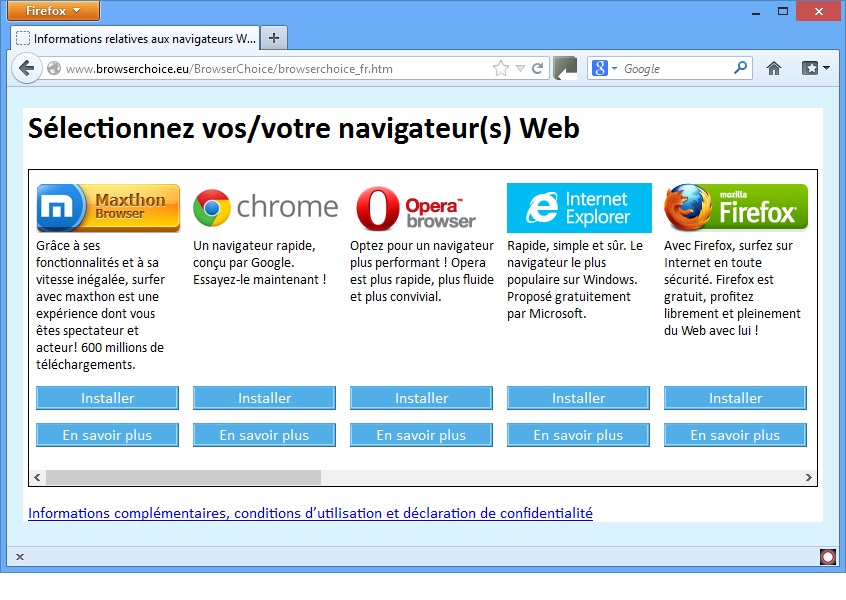This screenshot has width=846, height=600.
Task: Close the add-on bar with x
Action: pyautogui.click(x=20, y=556)
